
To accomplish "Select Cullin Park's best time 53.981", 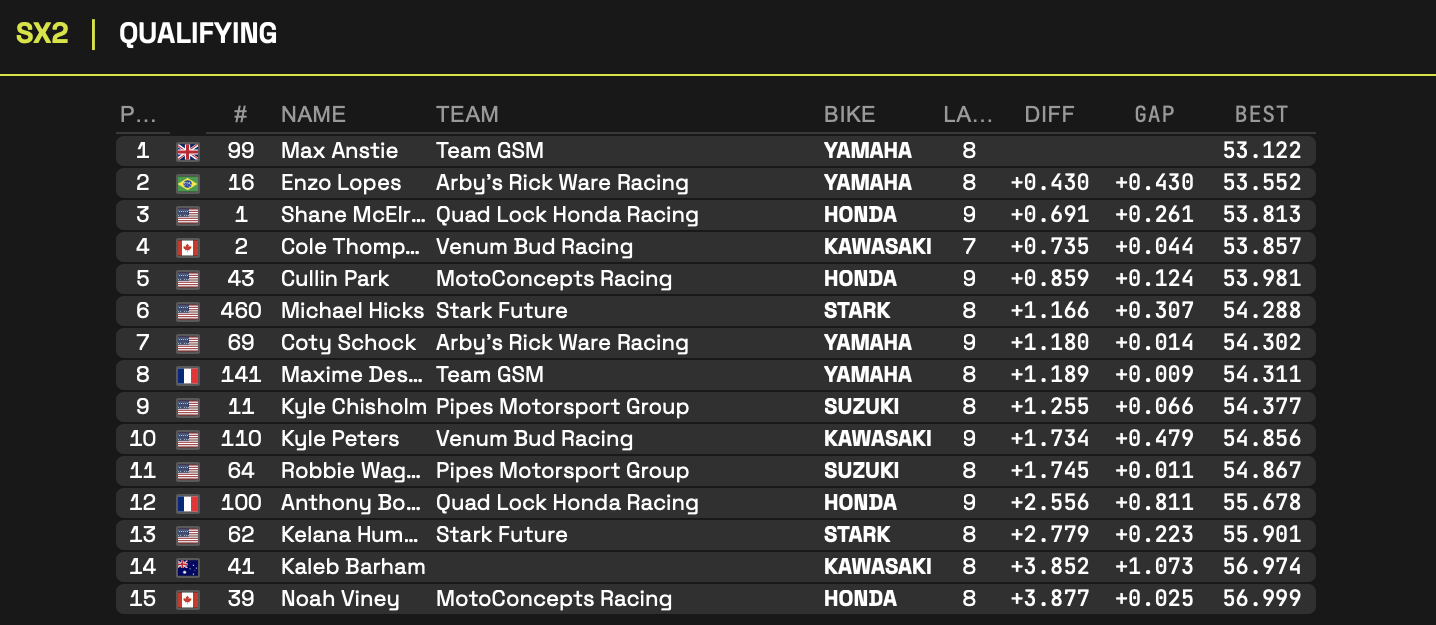I will pos(1261,279).
